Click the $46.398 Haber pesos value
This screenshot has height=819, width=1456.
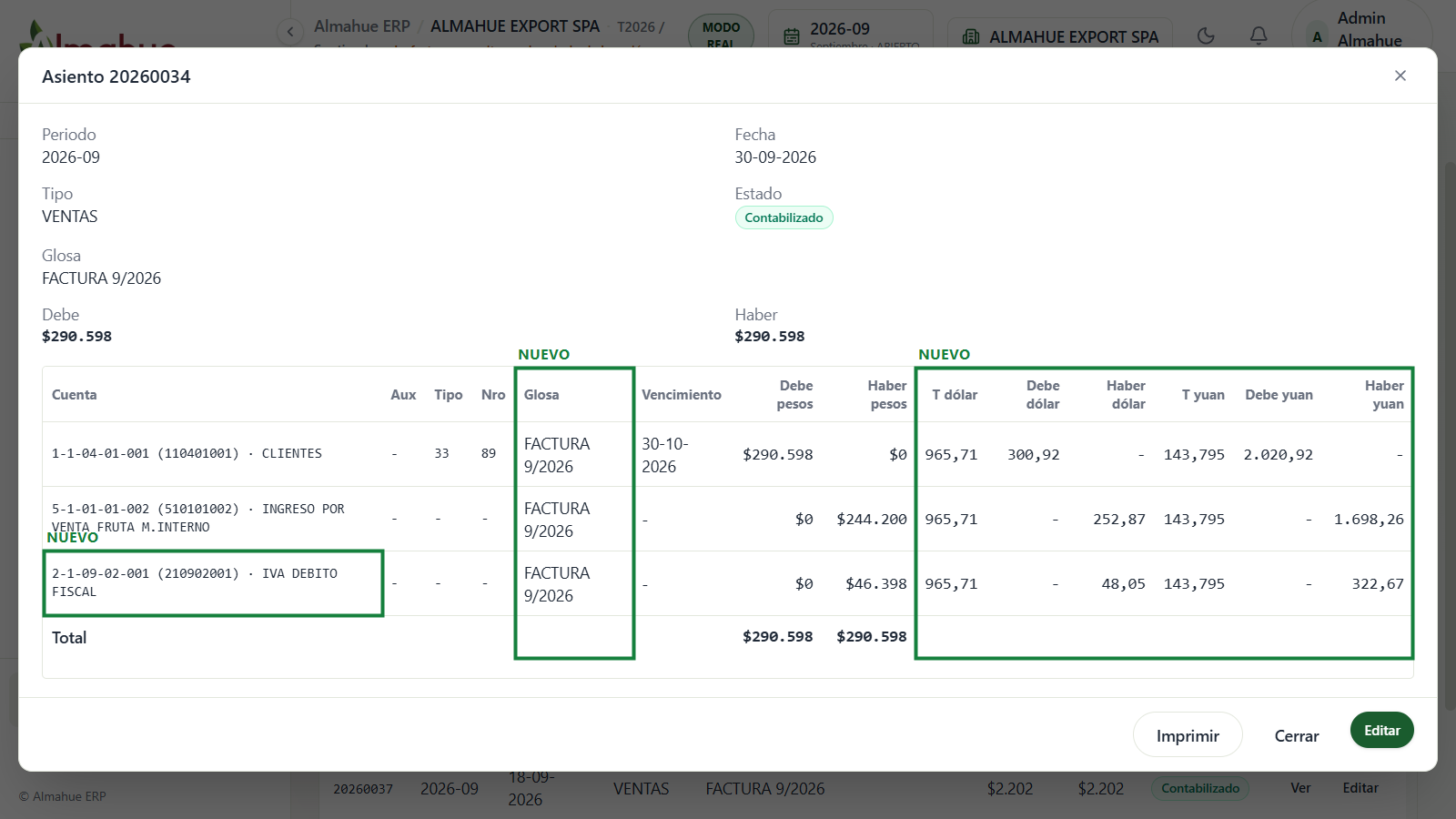[x=875, y=583]
